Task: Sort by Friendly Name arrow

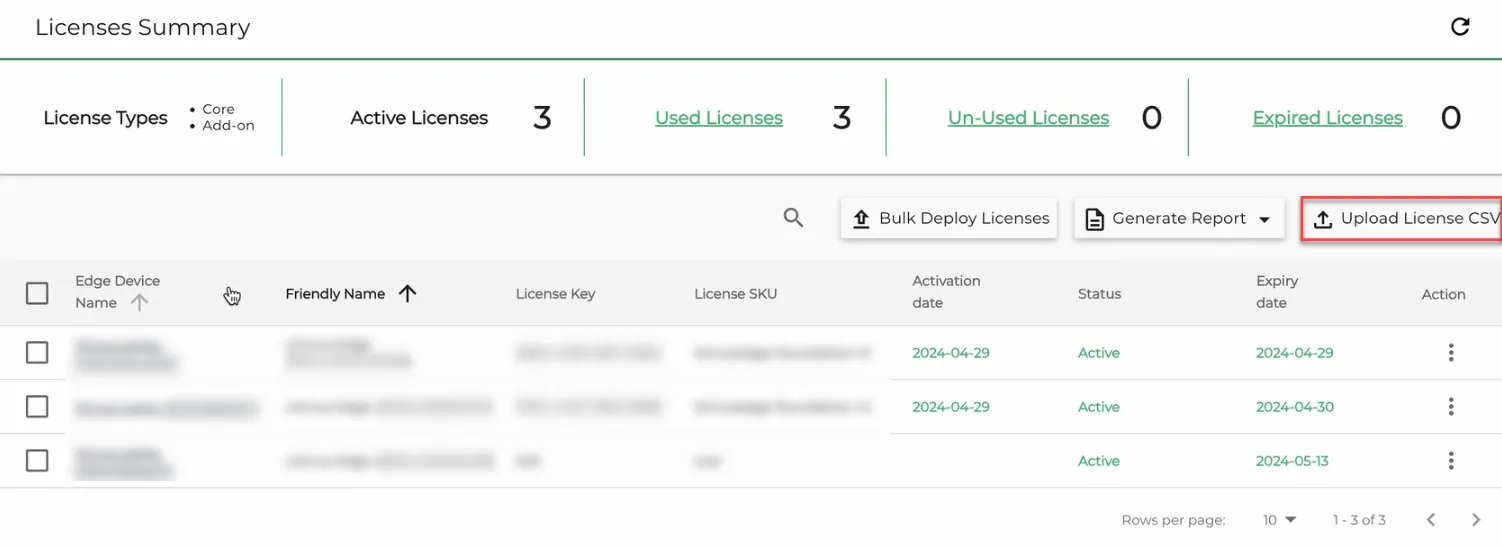Action: coord(407,294)
